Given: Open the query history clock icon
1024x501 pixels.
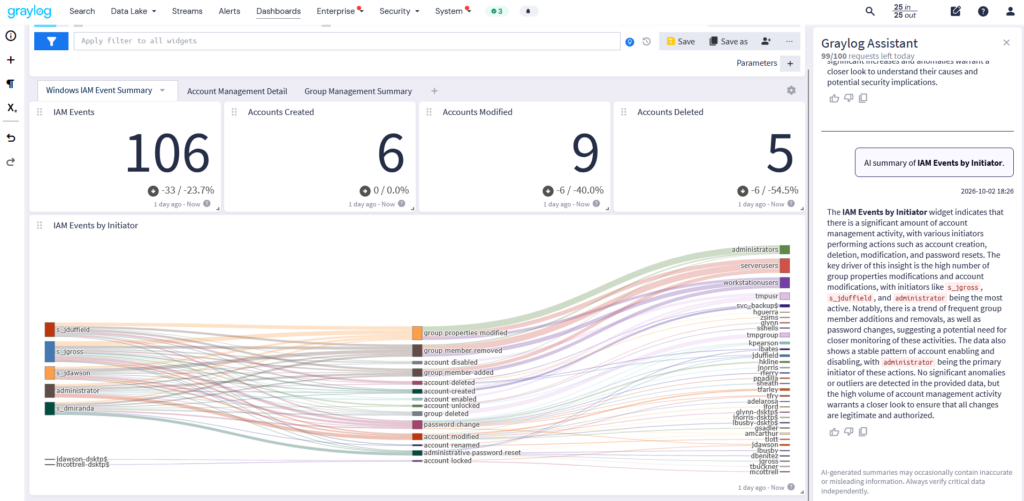Looking at the screenshot, I should tap(647, 42).
